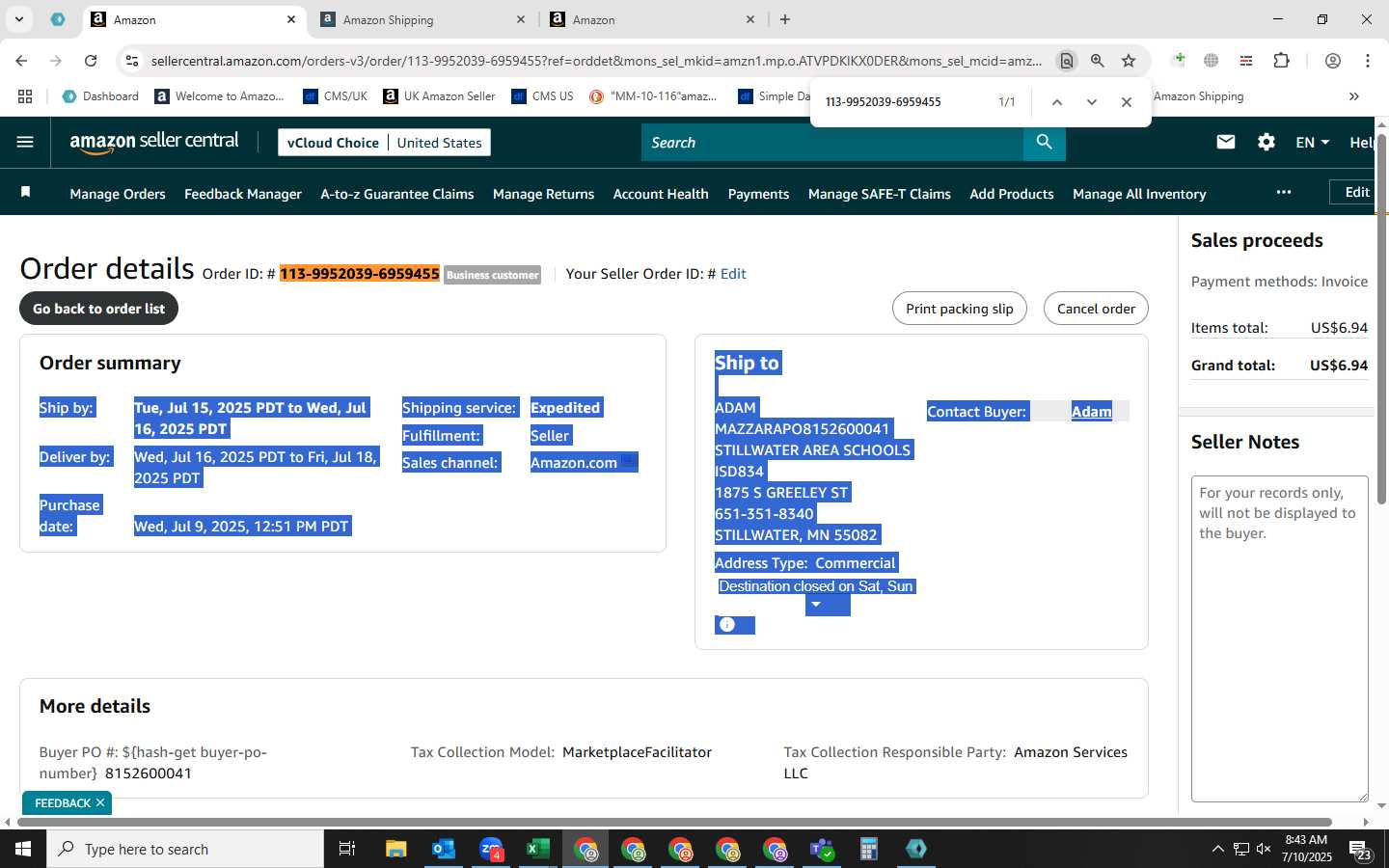
Task: Open the notification center icon
Action: pos(1361,849)
